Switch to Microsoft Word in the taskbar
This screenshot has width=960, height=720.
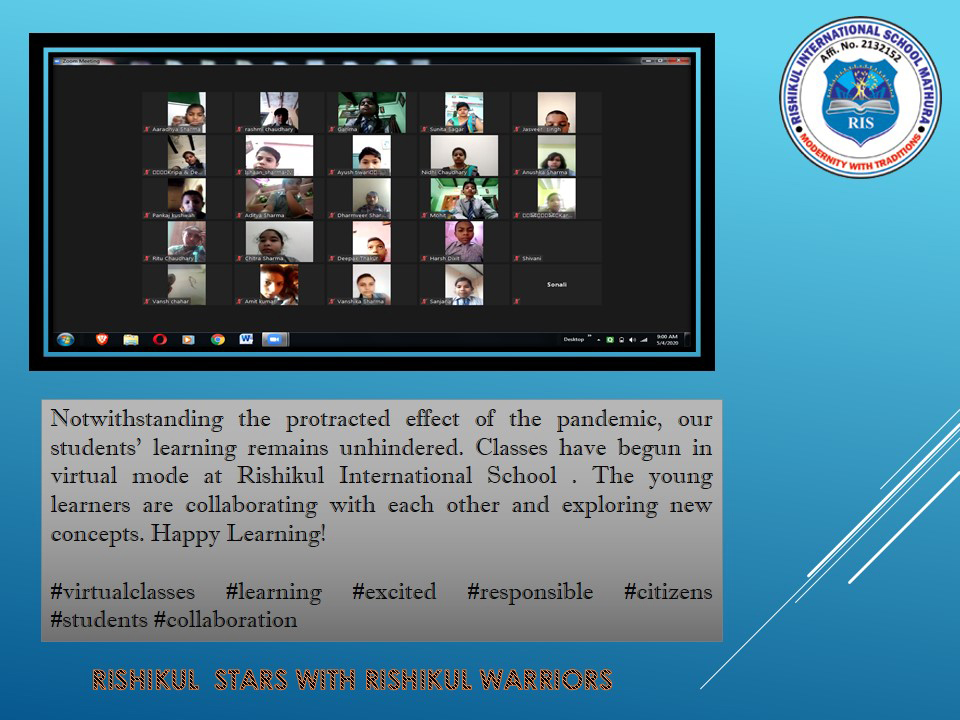coord(246,339)
